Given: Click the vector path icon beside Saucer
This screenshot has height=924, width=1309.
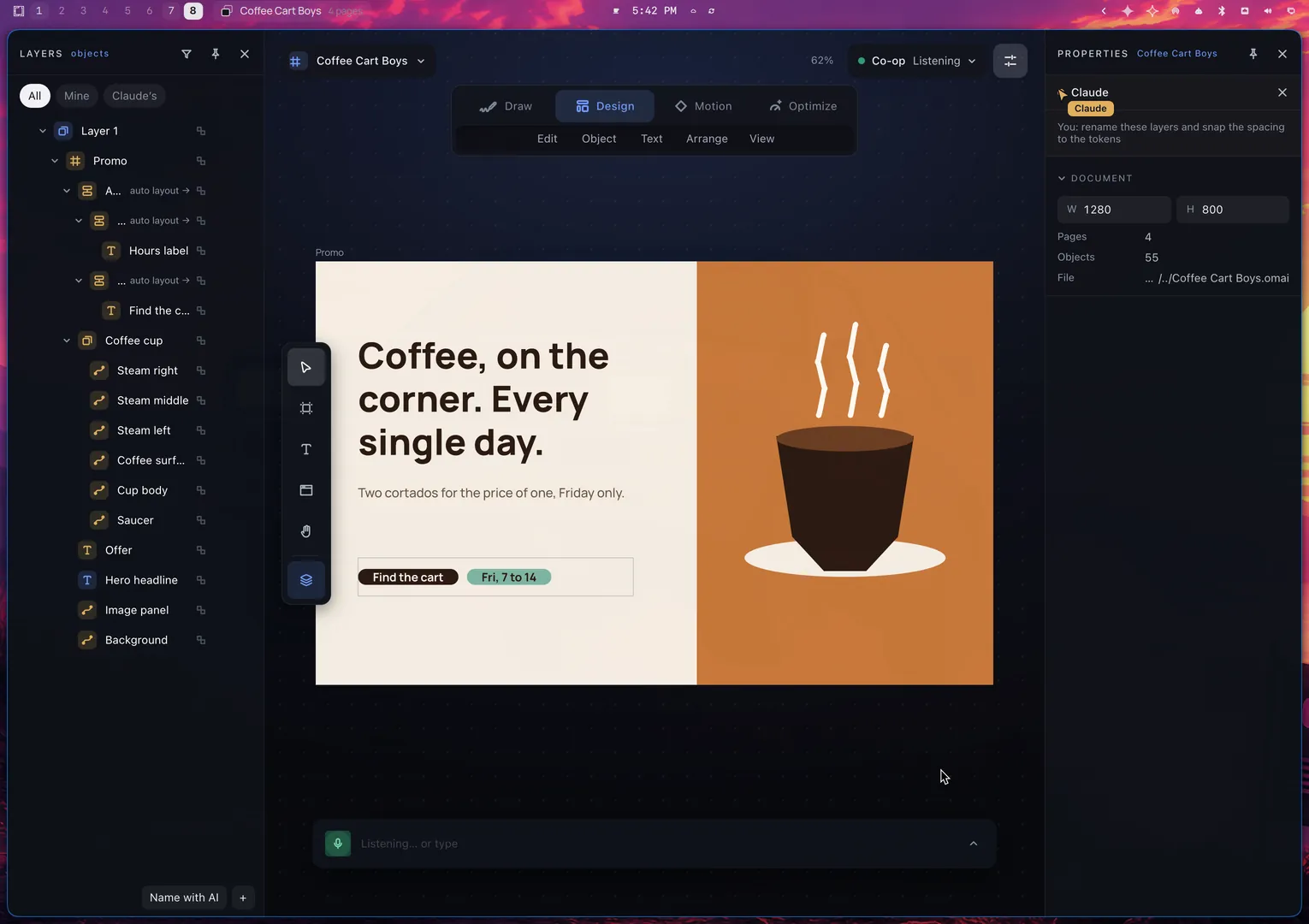Looking at the screenshot, I should click(99, 520).
